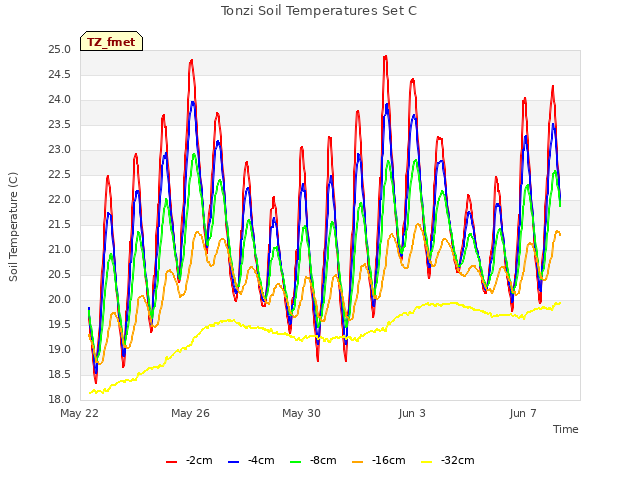This screenshot has height=480, width=640.
Task: Click the 19.5 y-axis value
Action: [x=60, y=324]
